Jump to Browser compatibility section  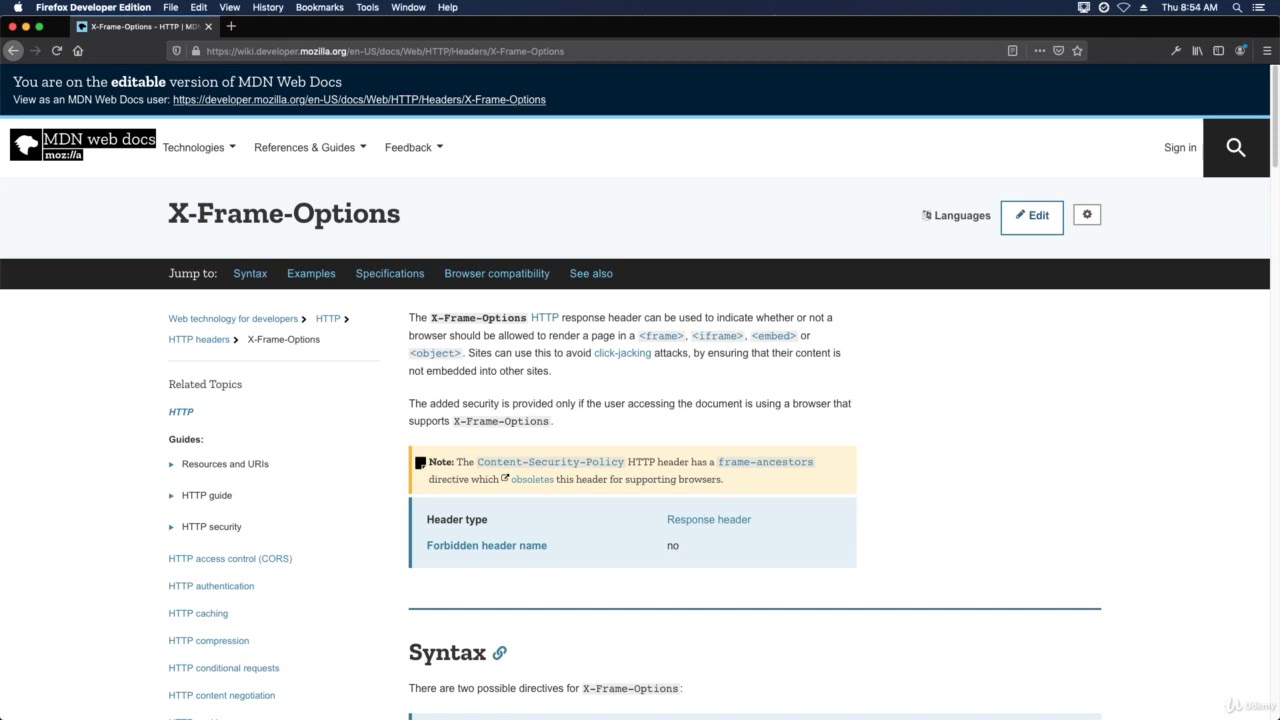pyautogui.click(x=497, y=274)
